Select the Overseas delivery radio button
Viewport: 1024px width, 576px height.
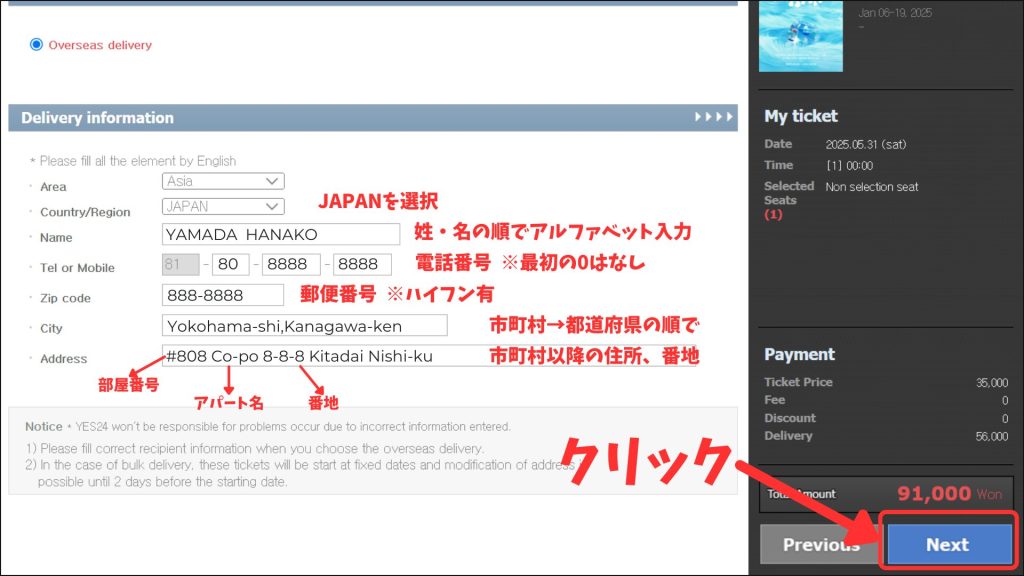37,44
